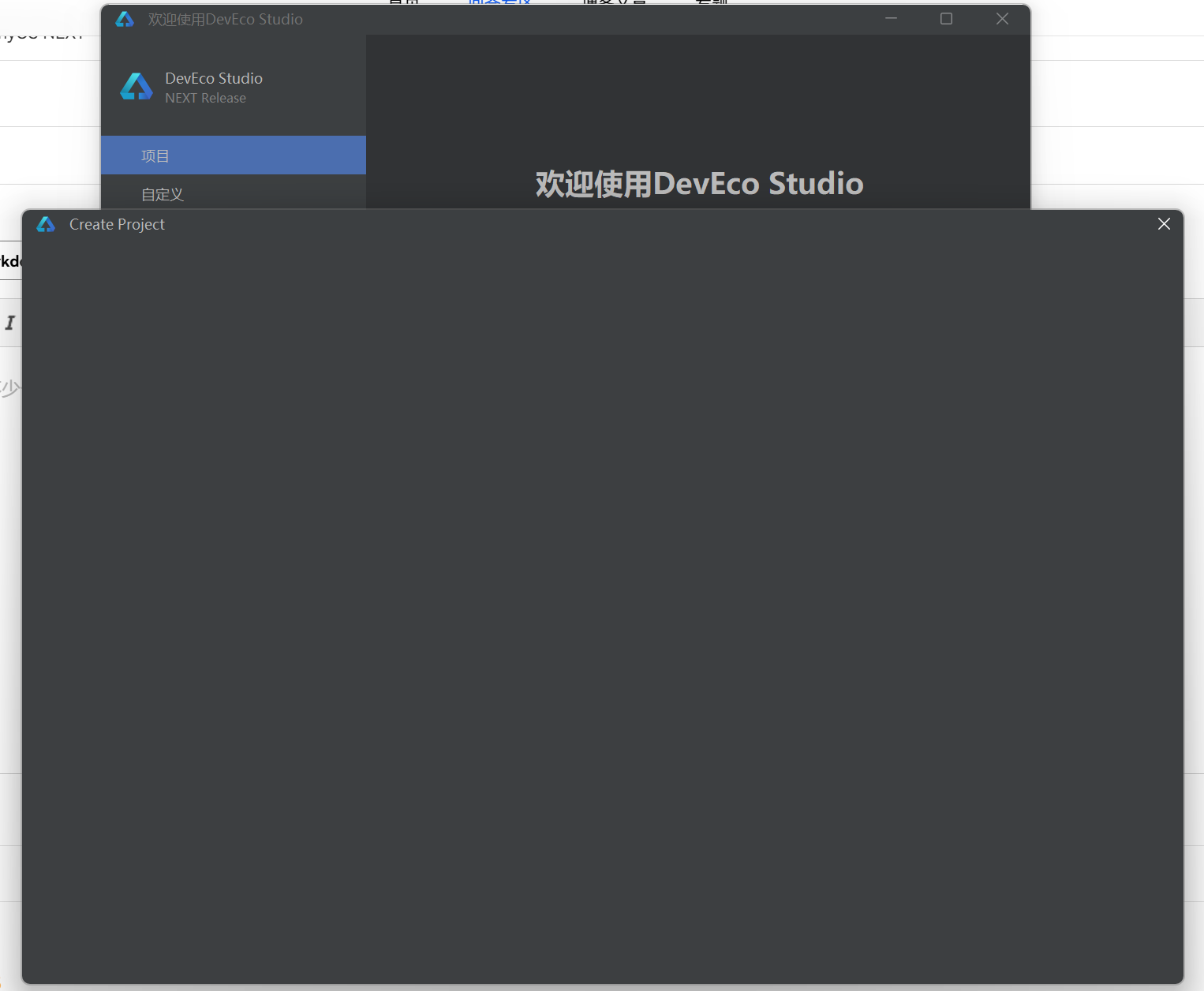Minimize the DevEco Studio welcome window
This screenshot has height=991, width=1204.
click(891, 19)
